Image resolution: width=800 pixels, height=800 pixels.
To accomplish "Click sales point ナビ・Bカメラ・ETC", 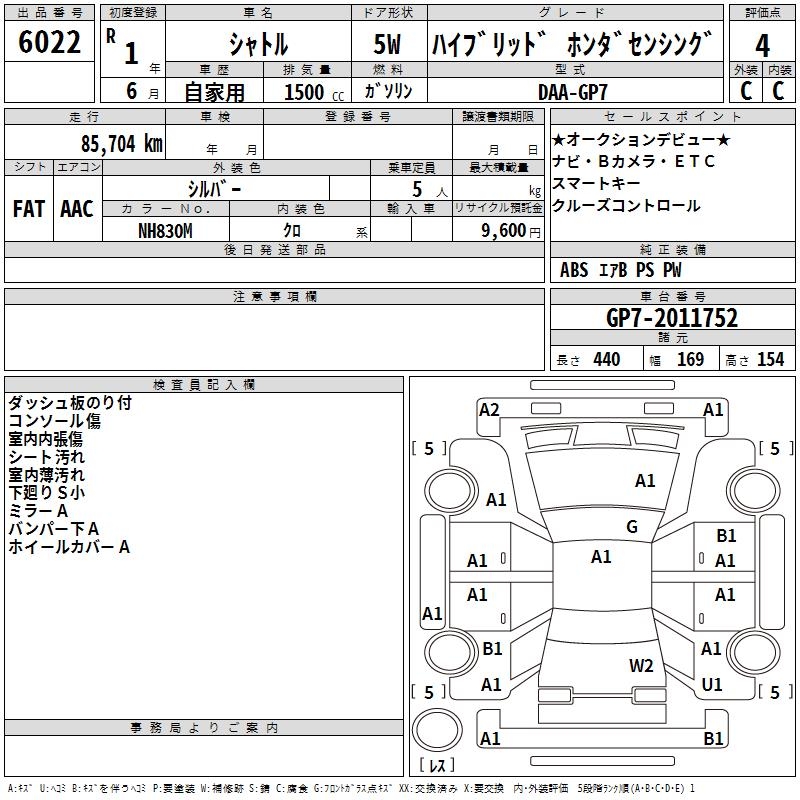I will point(634,161).
